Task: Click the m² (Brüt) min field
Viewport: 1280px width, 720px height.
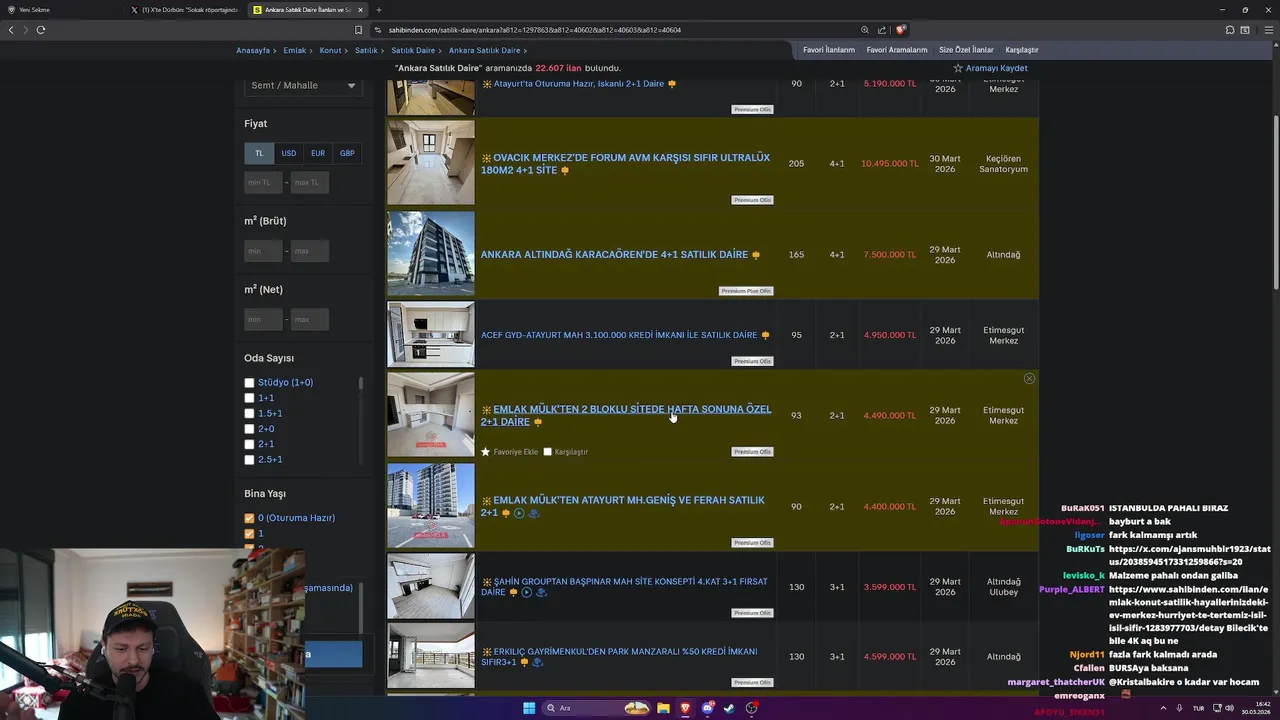Action: 263,251
